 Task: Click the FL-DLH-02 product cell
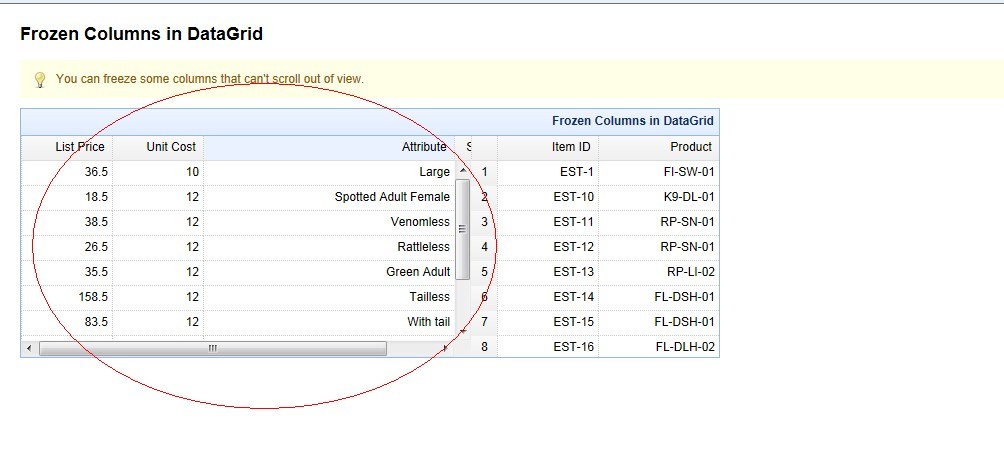684,347
